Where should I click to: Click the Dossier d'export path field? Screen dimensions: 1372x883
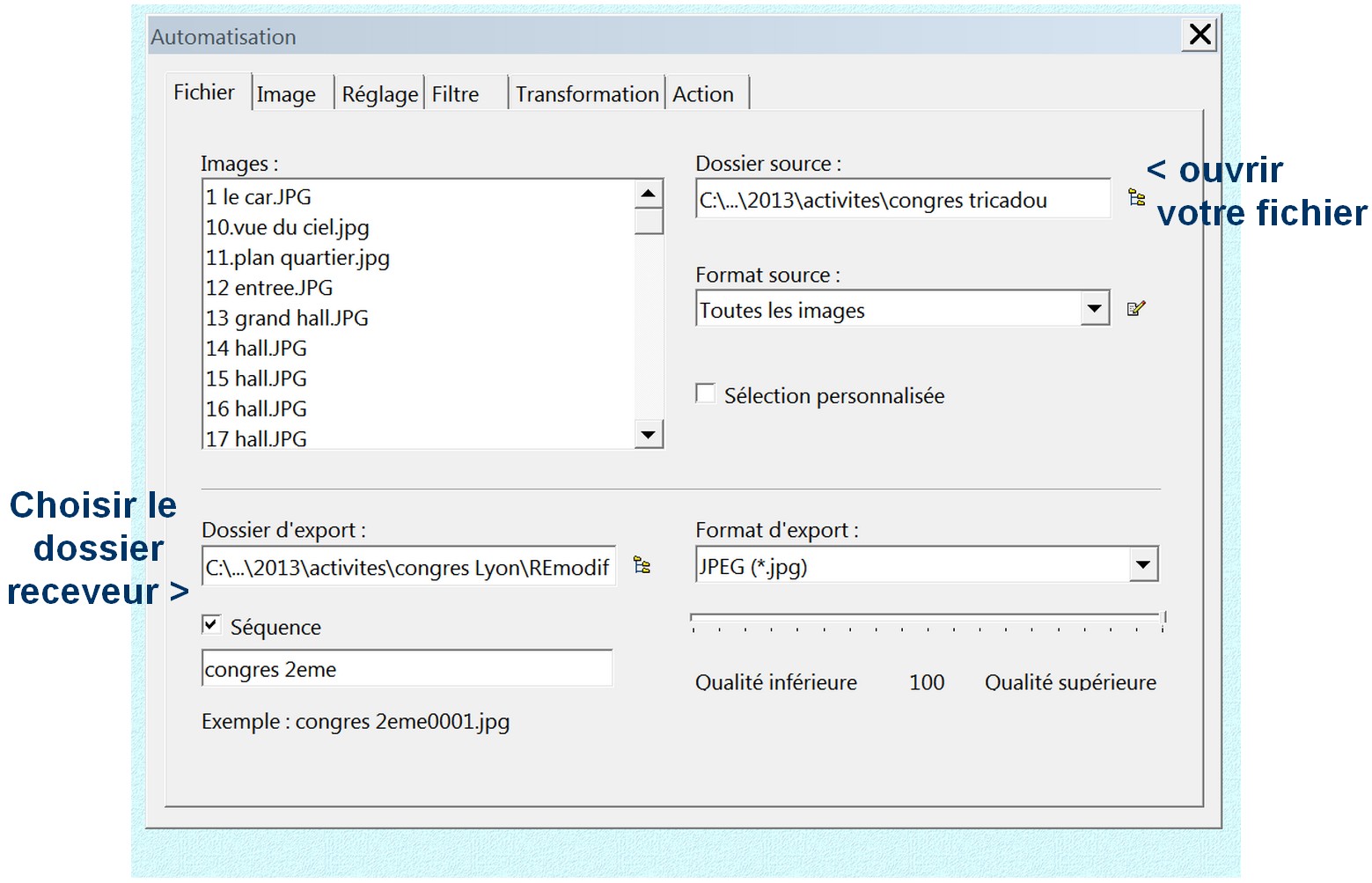coord(407,568)
